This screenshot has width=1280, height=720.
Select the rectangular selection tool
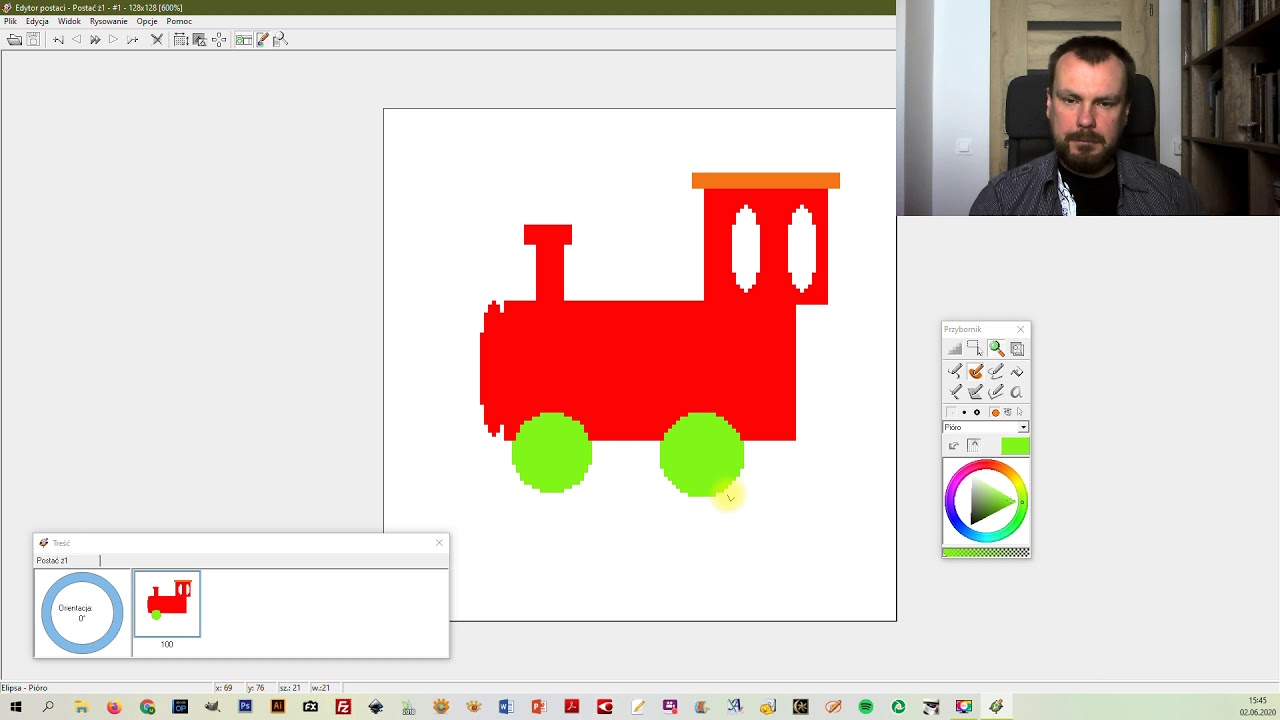coord(975,348)
